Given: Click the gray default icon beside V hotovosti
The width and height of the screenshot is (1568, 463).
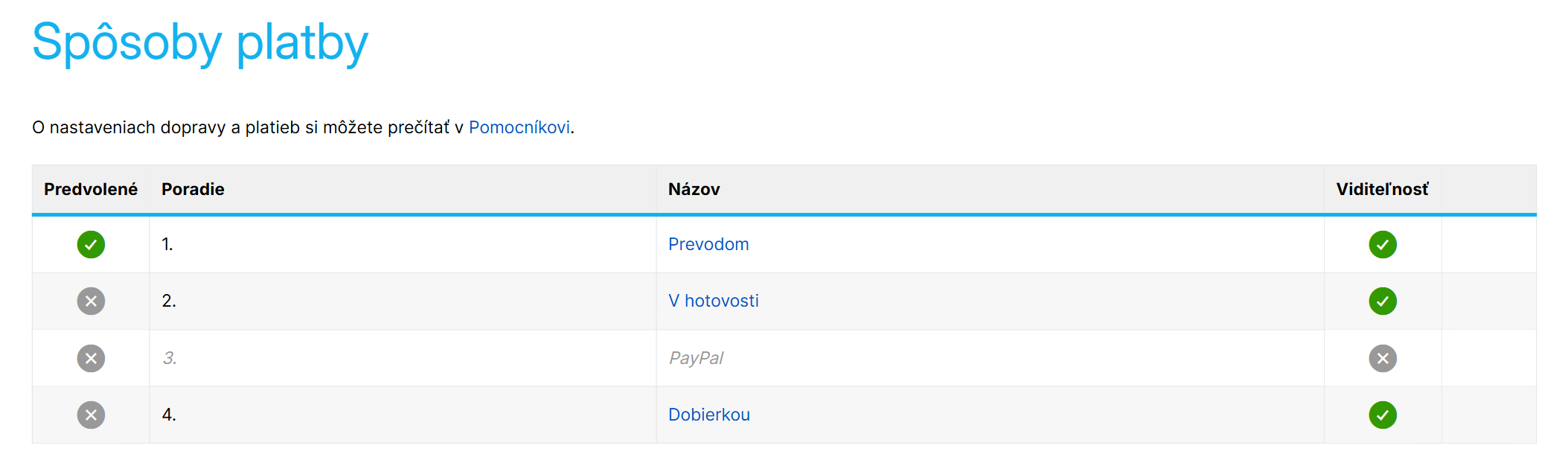Looking at the screenshot, I should click(x=90, y=301).
